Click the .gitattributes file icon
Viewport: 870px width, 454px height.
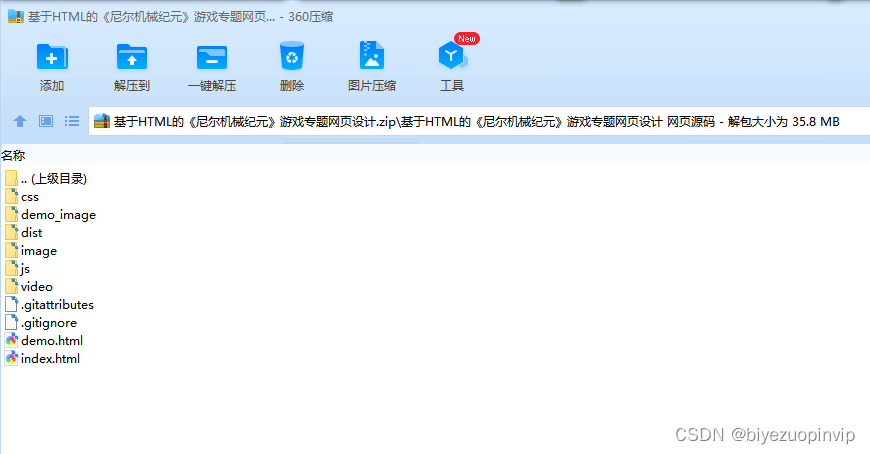click(11, 304)
